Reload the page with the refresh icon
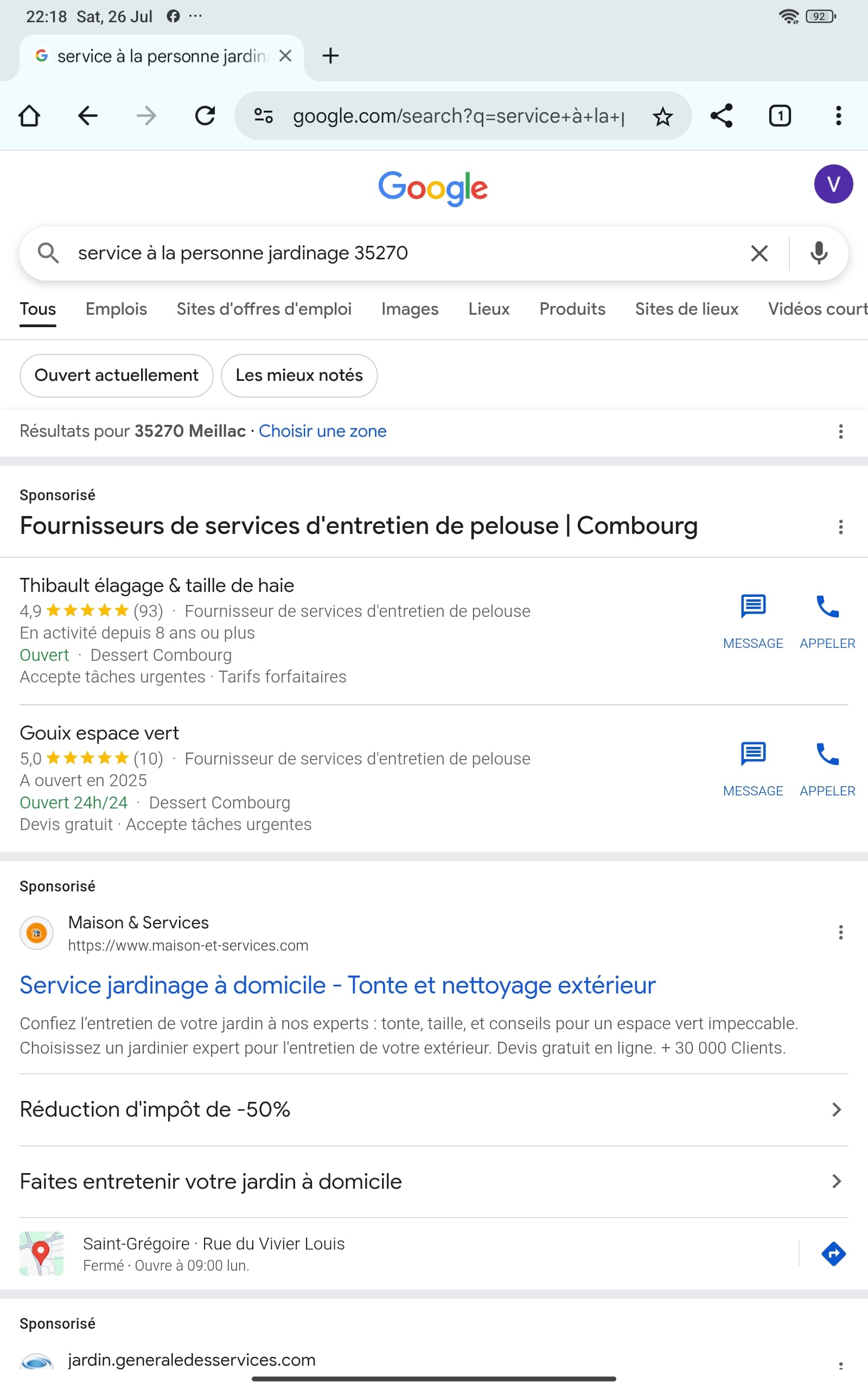This screenshot has height=1389, width=868. coord(205,116)
